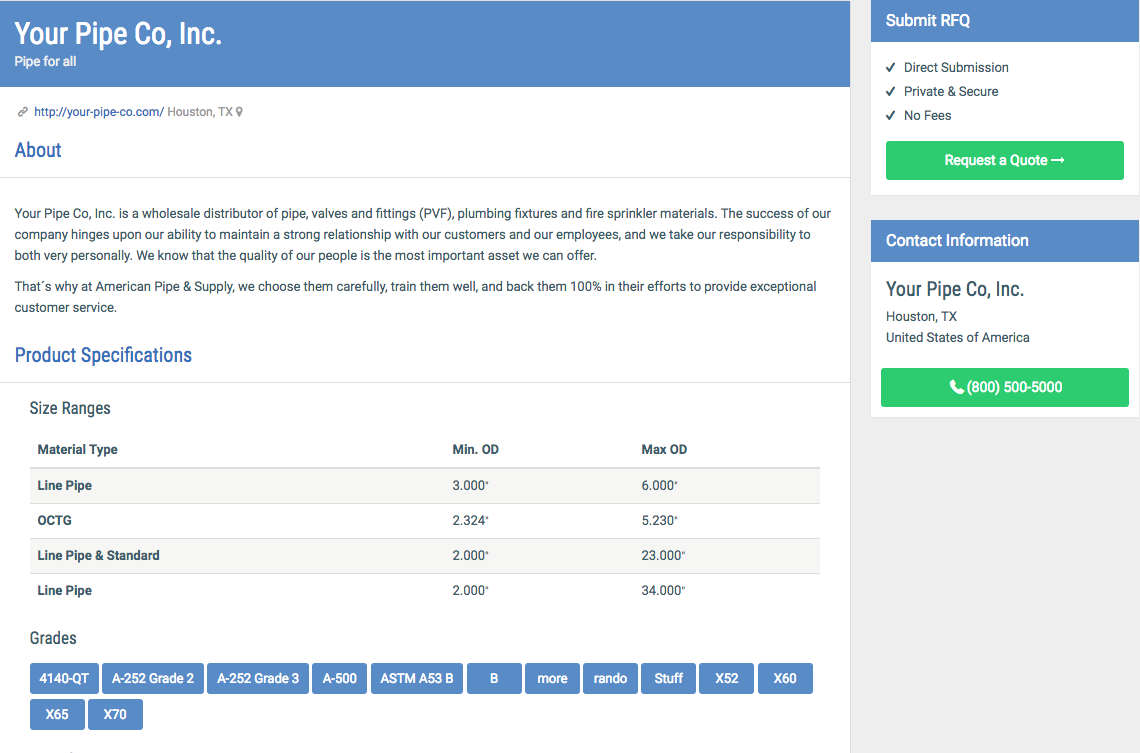Choose the A-252 Grade 3 tag

pyautogui.click(x=258, y=678)
